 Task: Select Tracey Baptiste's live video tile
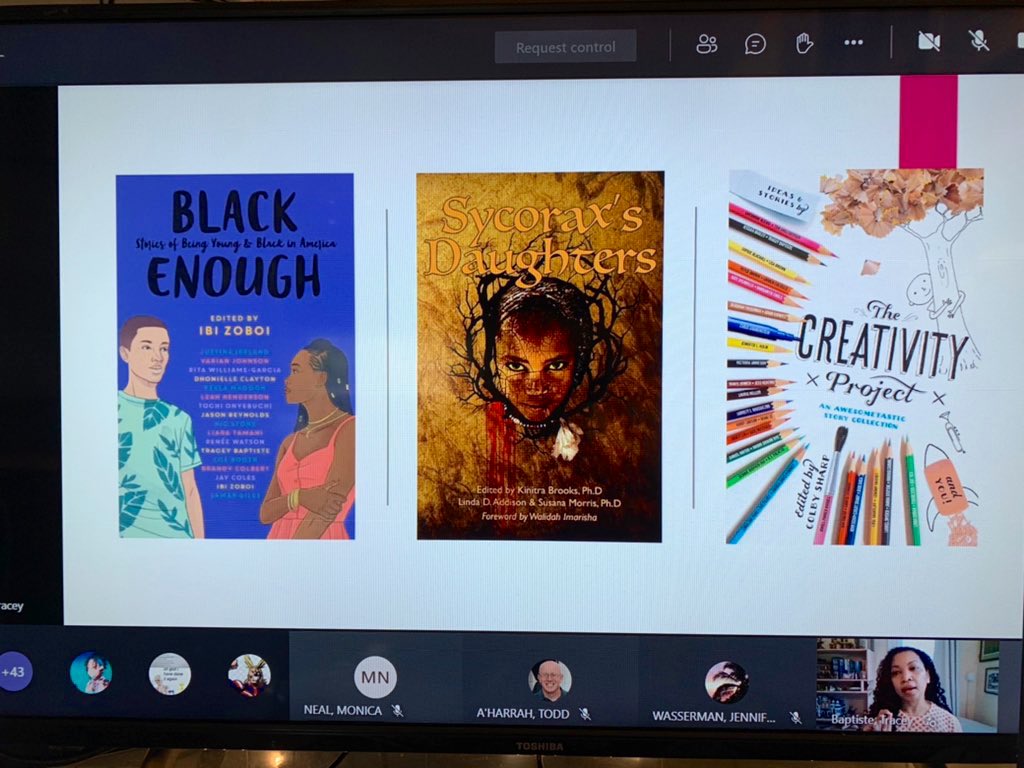908,685
